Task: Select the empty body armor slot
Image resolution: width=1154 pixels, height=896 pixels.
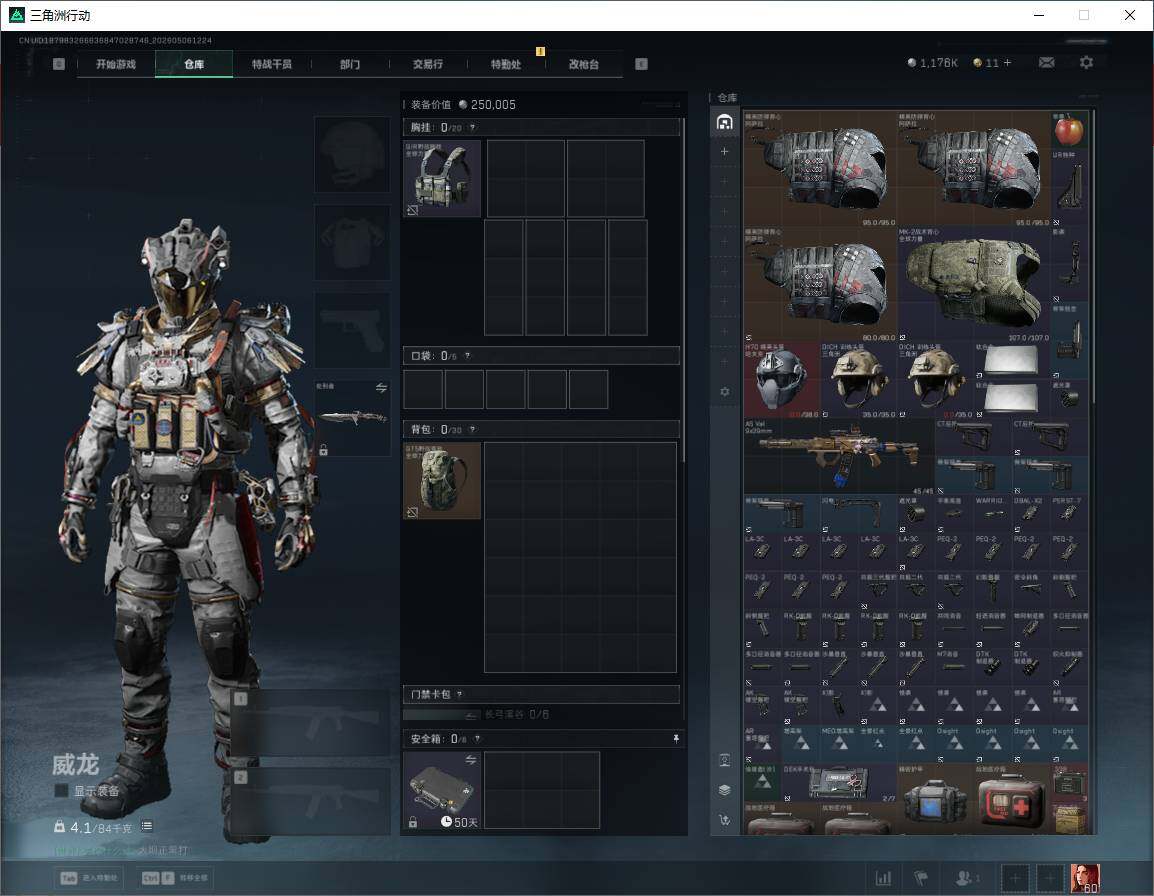Action: point(353,243)
